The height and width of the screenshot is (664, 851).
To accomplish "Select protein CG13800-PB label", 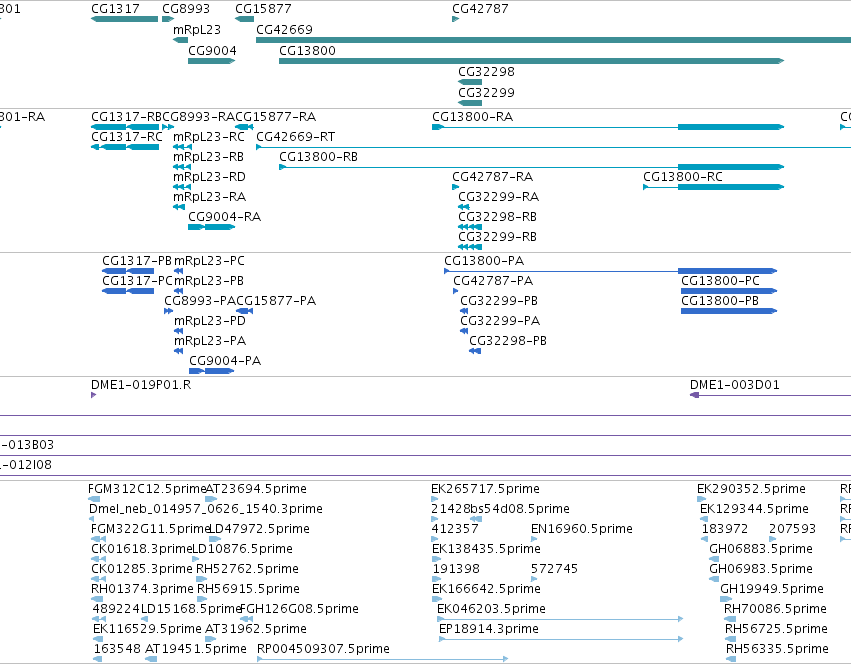I will coord(720,301).
